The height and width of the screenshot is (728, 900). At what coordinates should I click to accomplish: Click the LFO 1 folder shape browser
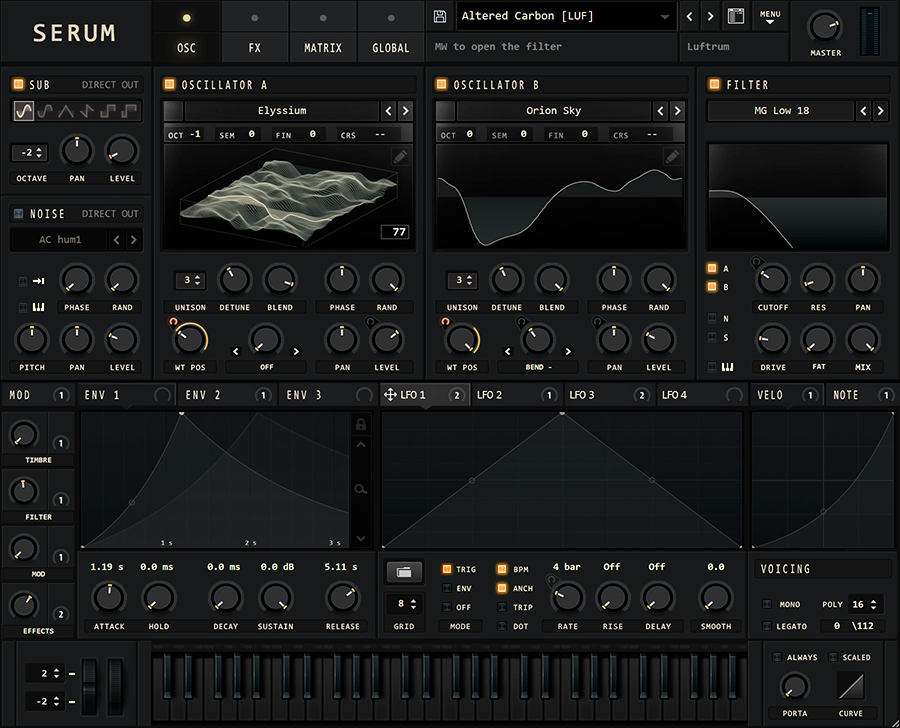pyautogui.click(x=404, y=572)
